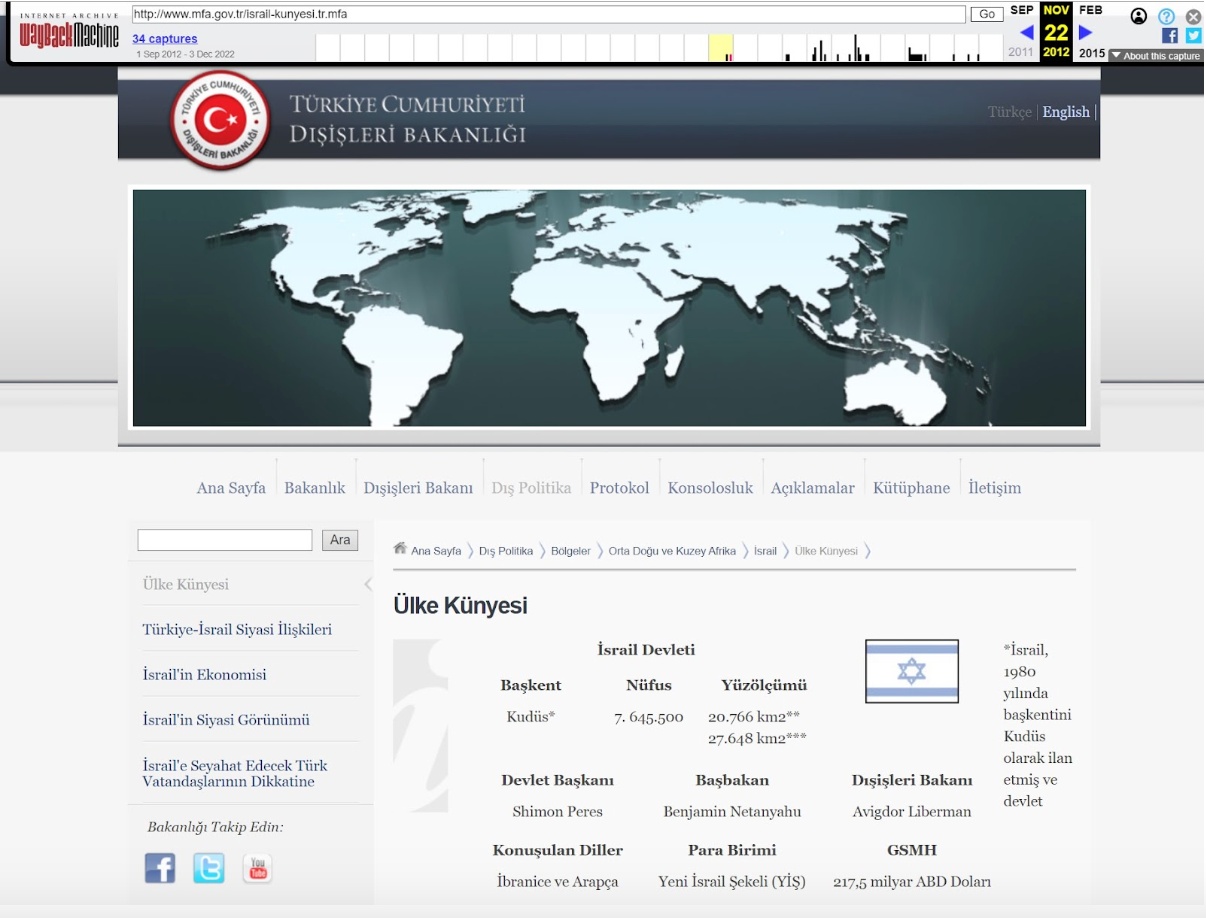The image size is (1206, 918).
Task: Click the Yeni İsrail Şekeli (YİŞ) text
Action: click(x=732, y=882)
